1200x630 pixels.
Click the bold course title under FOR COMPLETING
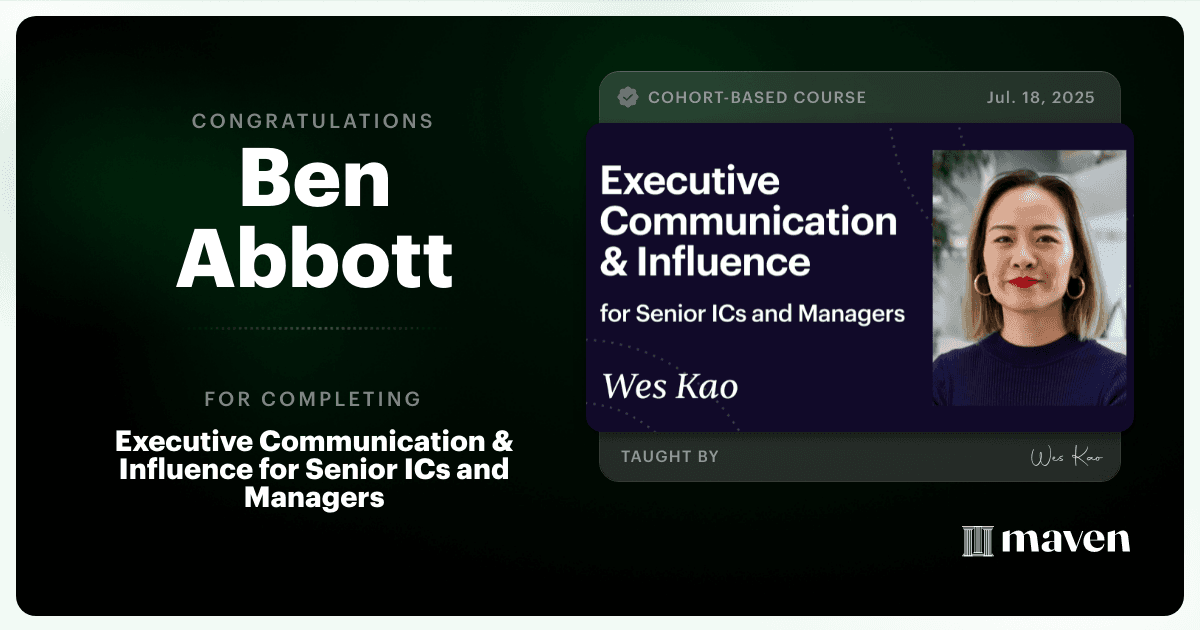point(314,469)
